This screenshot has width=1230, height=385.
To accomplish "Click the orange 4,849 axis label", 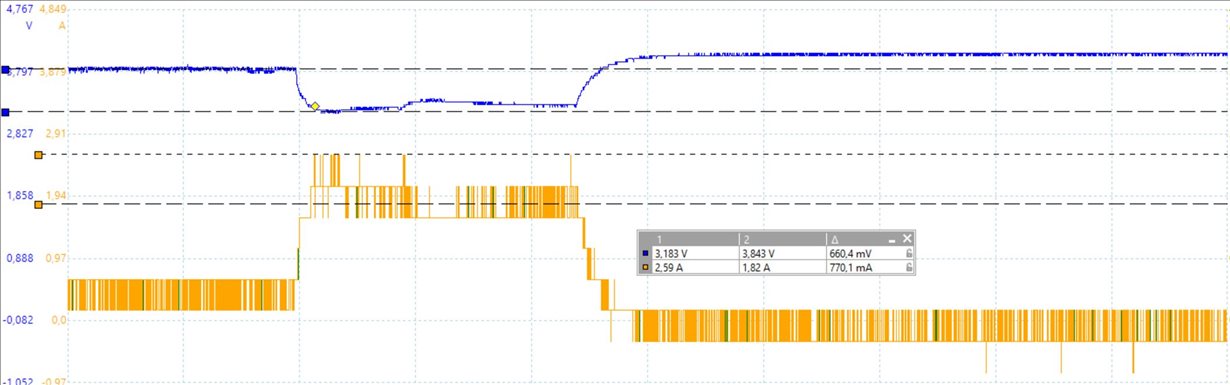I will pos(52,9).
